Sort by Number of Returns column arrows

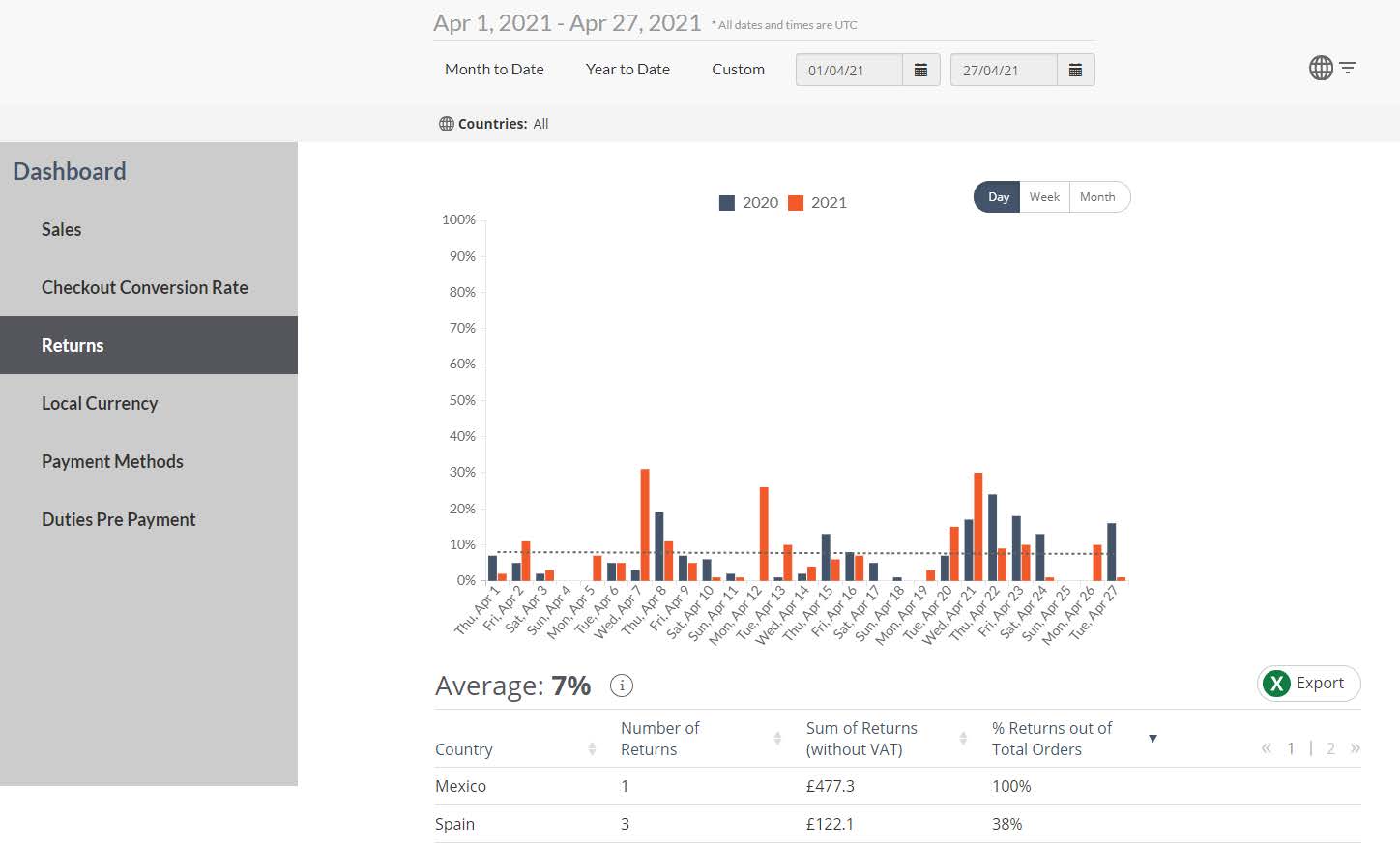[777, 739]
